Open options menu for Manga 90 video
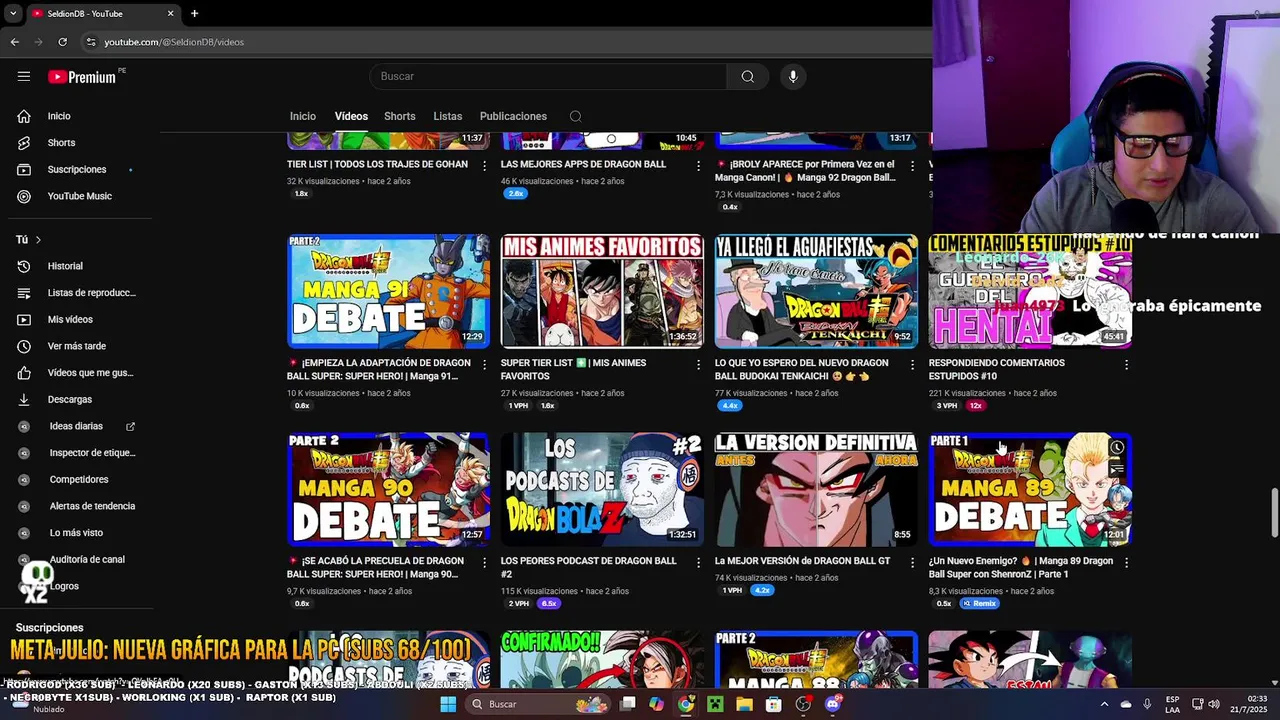This screenshot has height=720, width=1280. pos(484,562)
